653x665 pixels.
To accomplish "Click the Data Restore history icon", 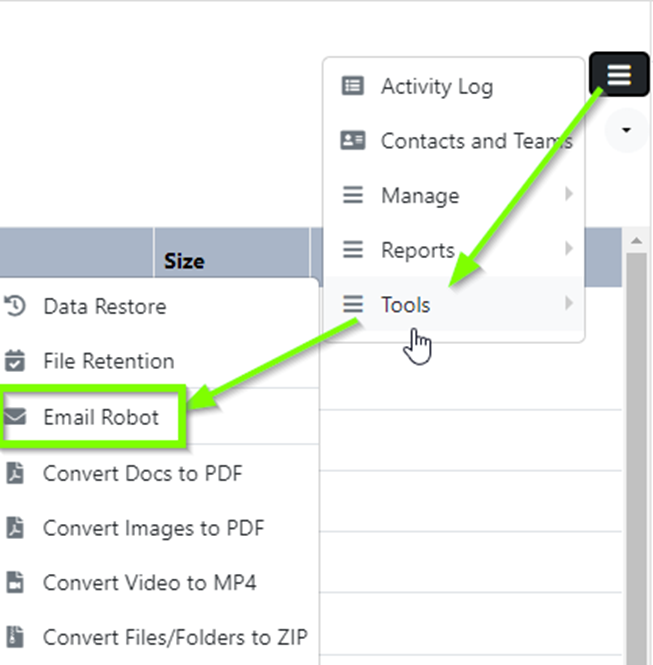I will 15,306.
